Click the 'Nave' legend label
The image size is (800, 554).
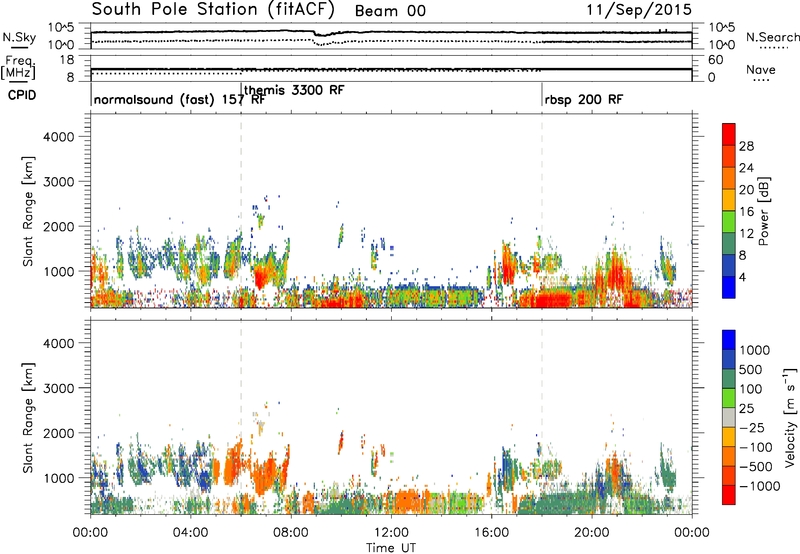click(761, 69)
